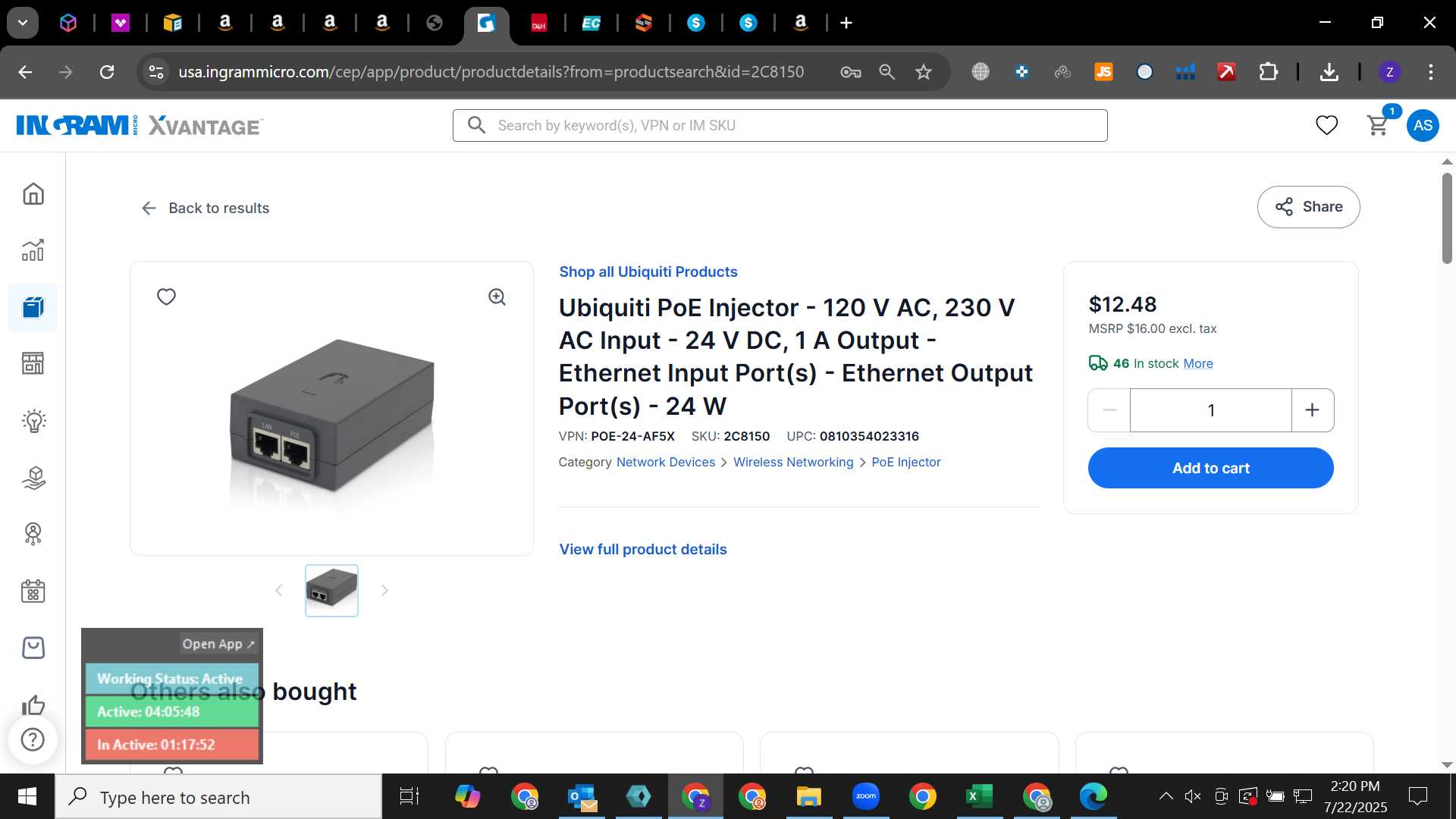Open the calendar sidebar icon
The image size is (1456, 819).
33,591
